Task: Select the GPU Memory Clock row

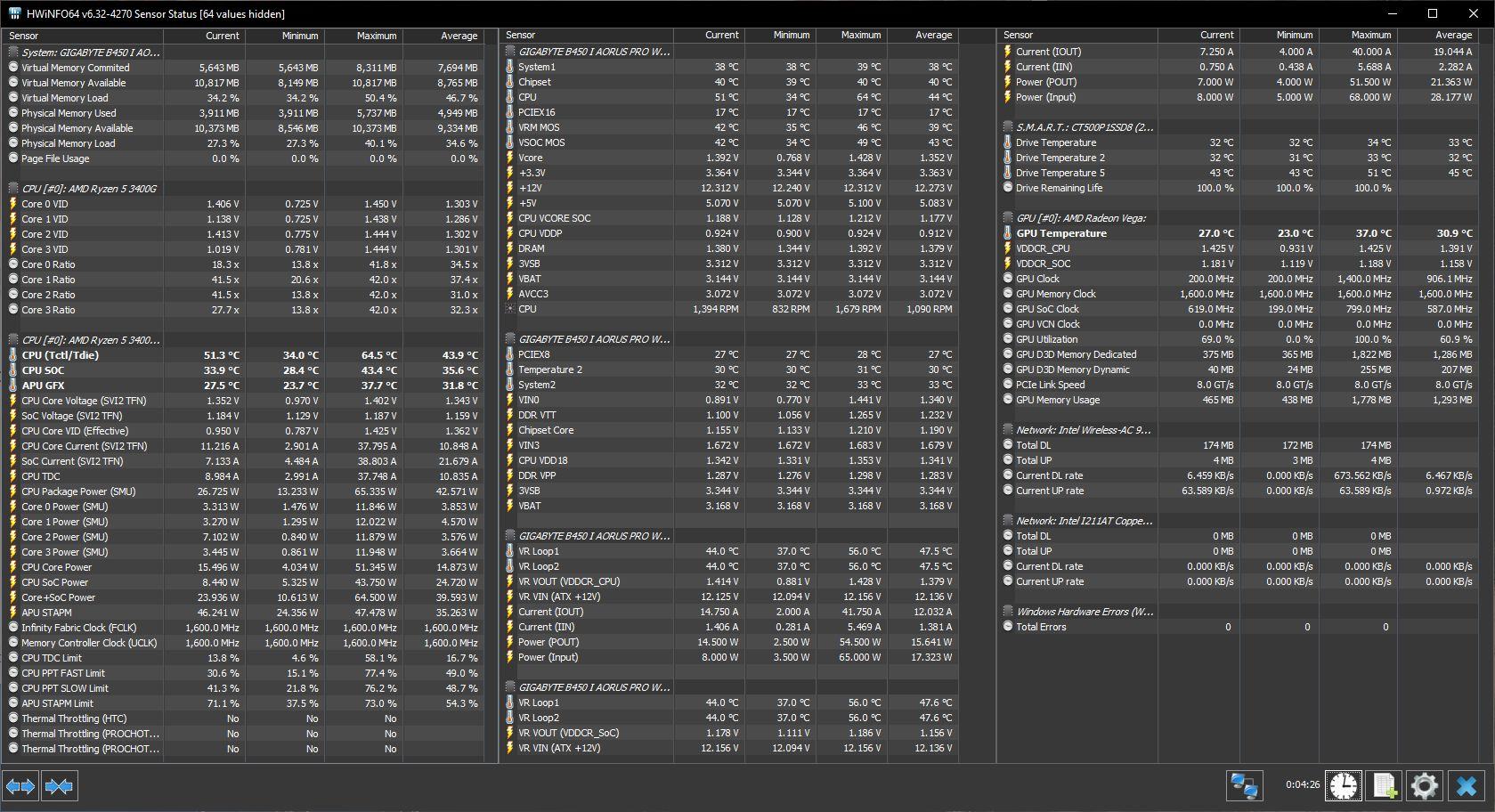Action: [x=1237, y=294]
